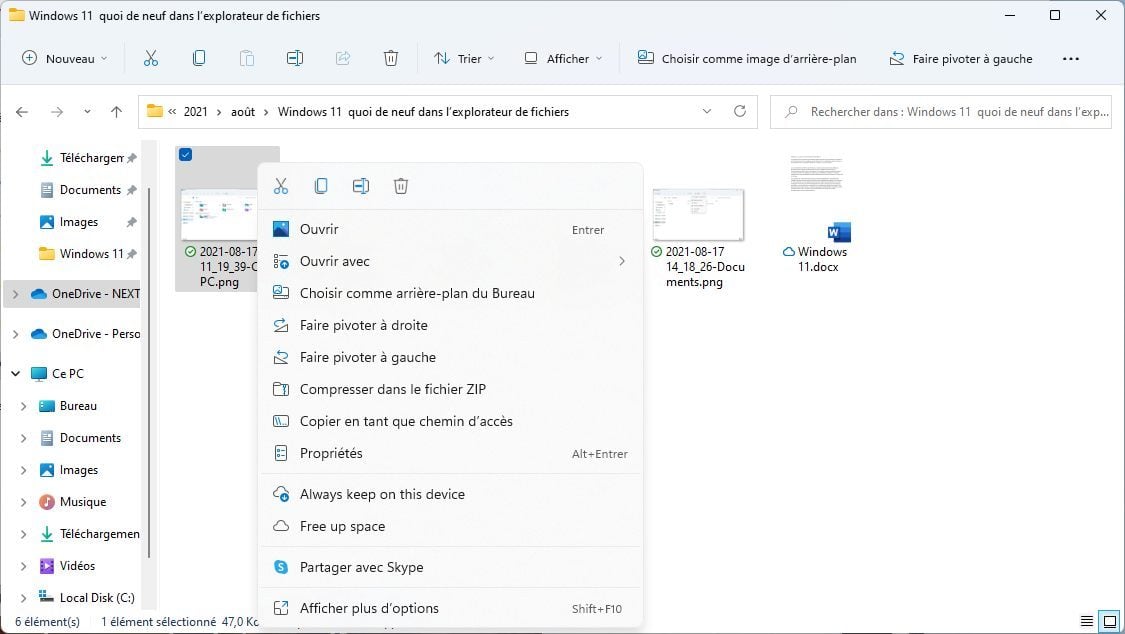The height and width of the screenshot is (634, 1125).
Task: Expand the address bar history dropdown
Action: [x=707, y=111]
